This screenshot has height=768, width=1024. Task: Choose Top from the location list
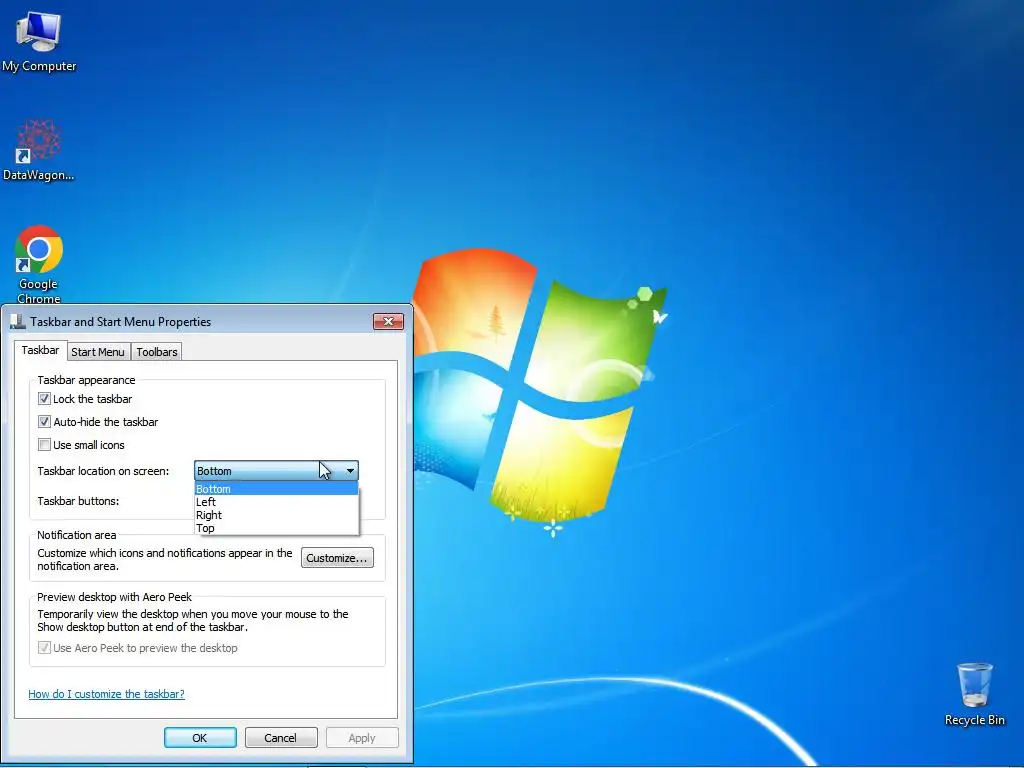pos(276,528)
